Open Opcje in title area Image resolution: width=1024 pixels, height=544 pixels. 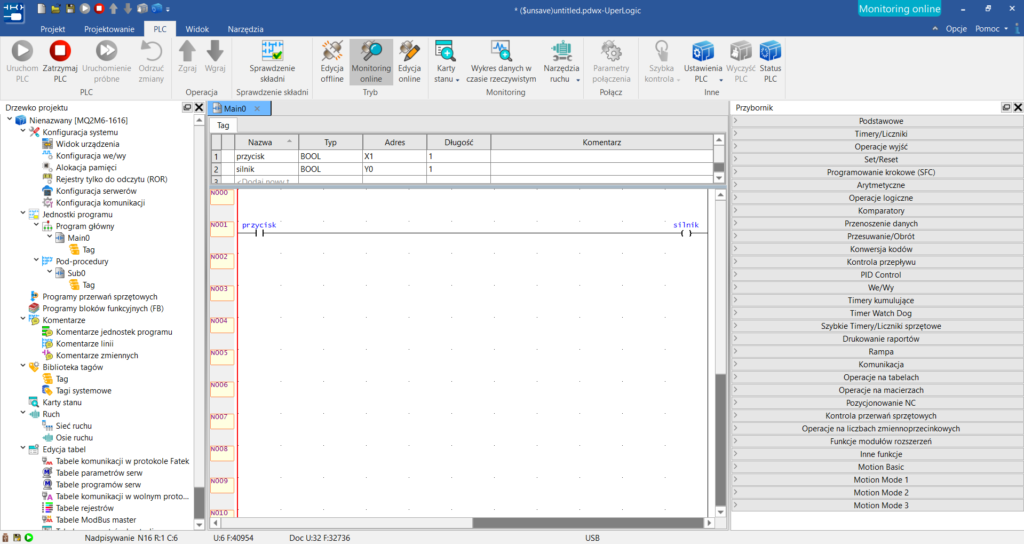956,29
